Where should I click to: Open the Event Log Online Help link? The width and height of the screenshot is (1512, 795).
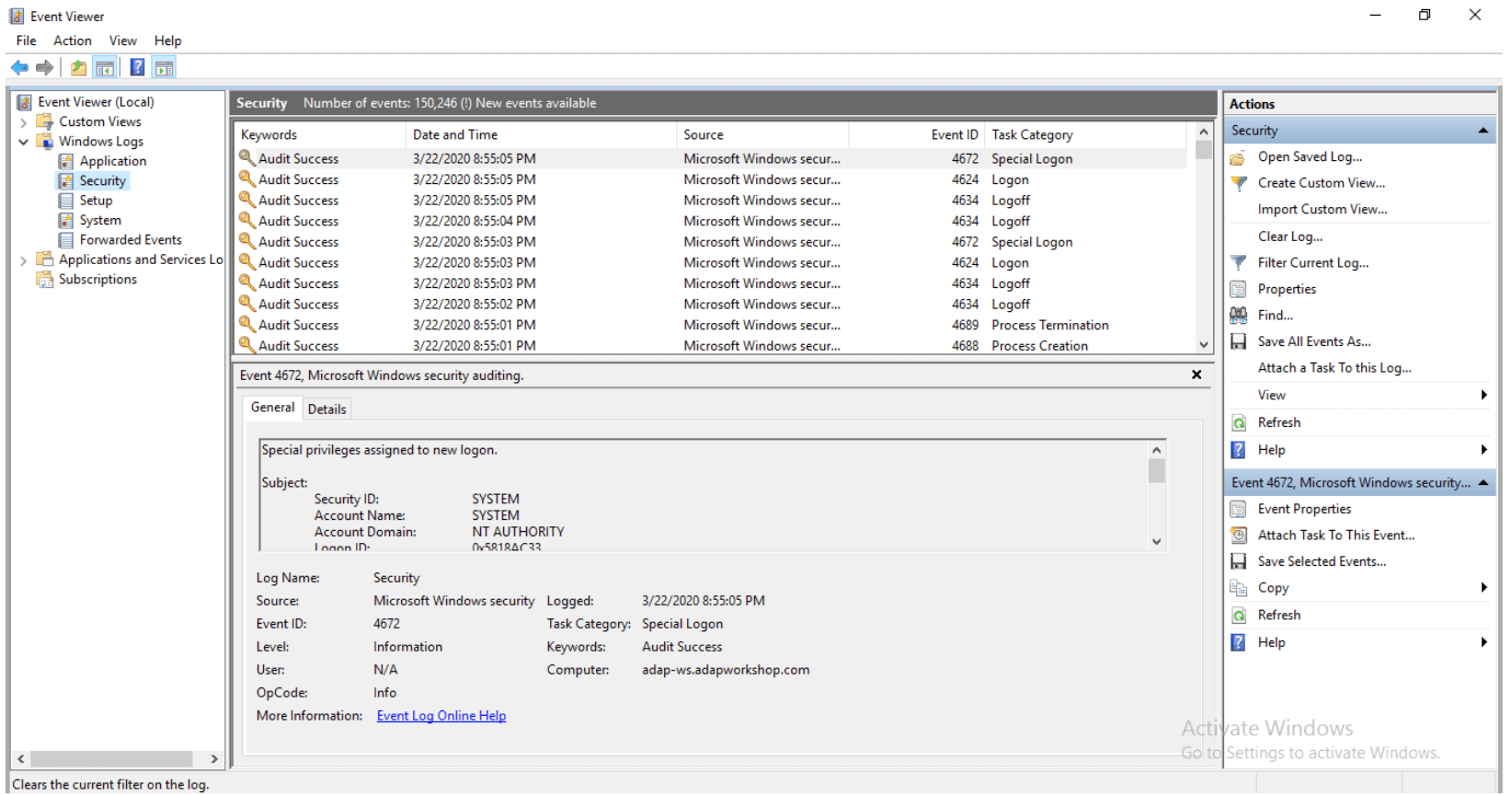click(x=441, y=716)
